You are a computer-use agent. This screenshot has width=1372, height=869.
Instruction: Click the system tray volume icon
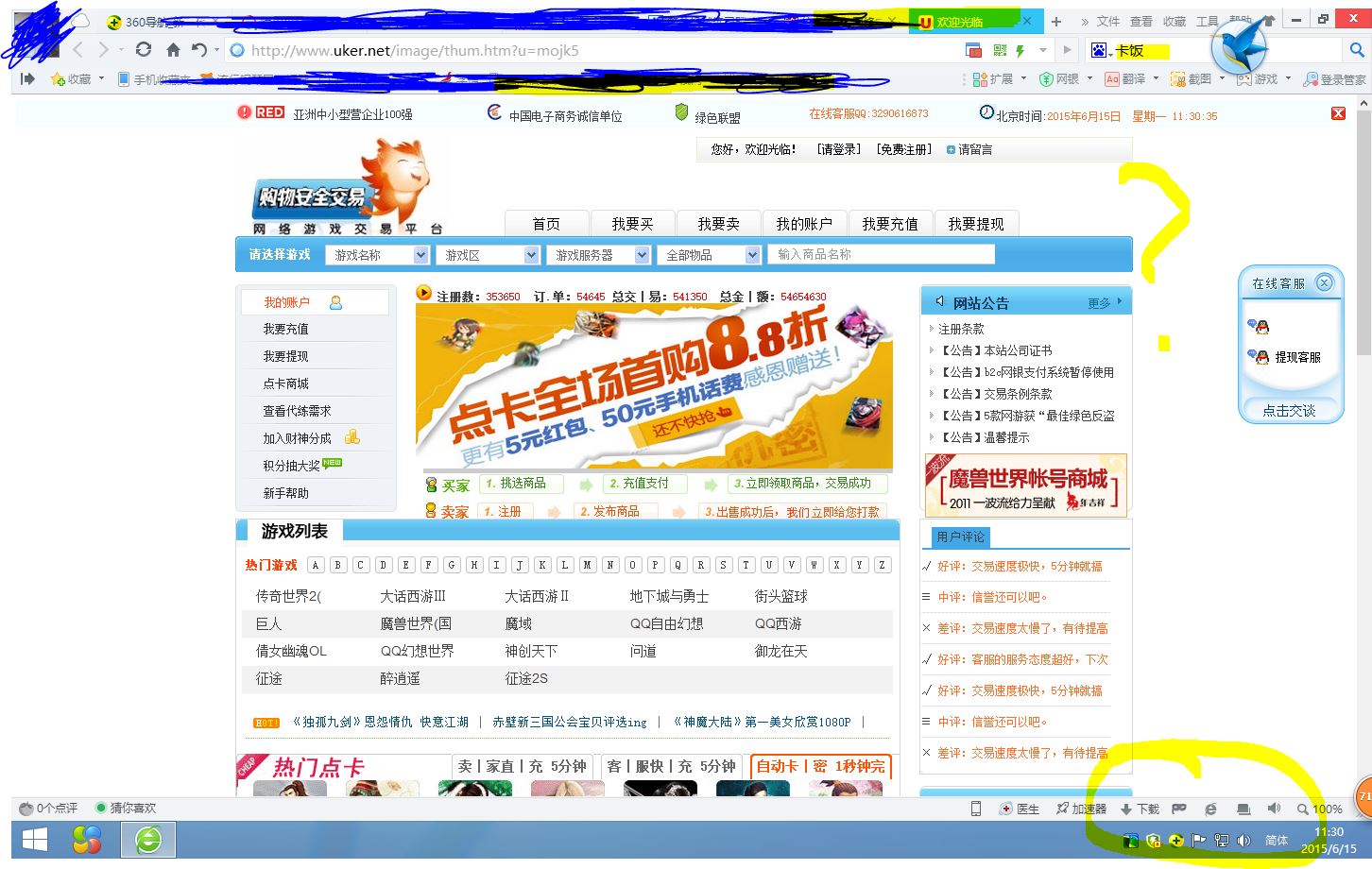pyautogui.click(x=1243, y=840)
